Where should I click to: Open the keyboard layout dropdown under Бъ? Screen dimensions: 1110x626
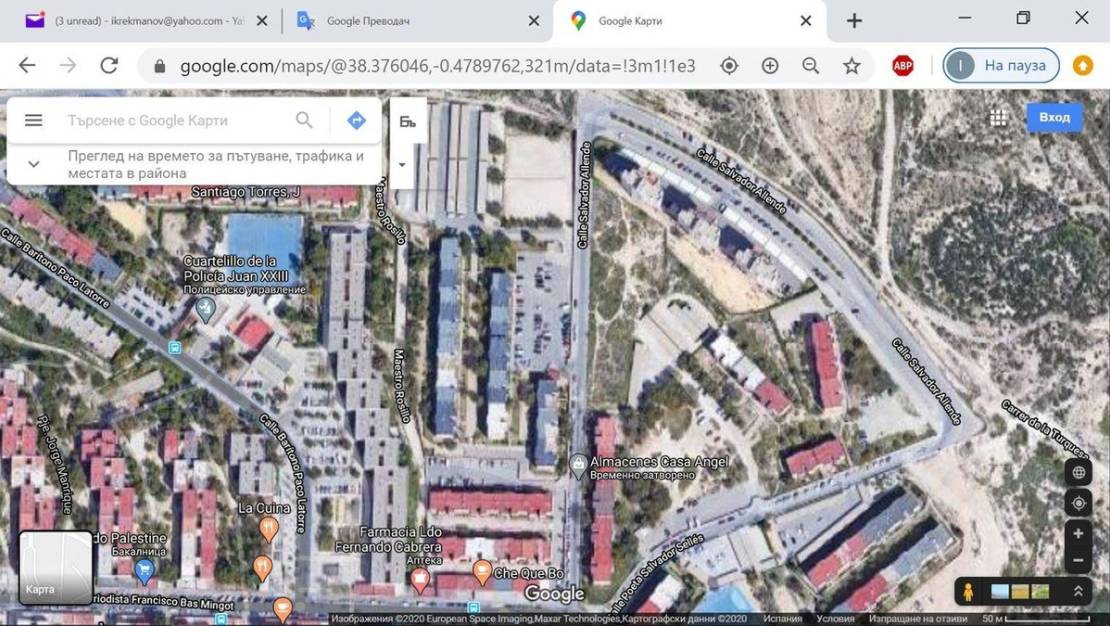click(x=403, y=163)
